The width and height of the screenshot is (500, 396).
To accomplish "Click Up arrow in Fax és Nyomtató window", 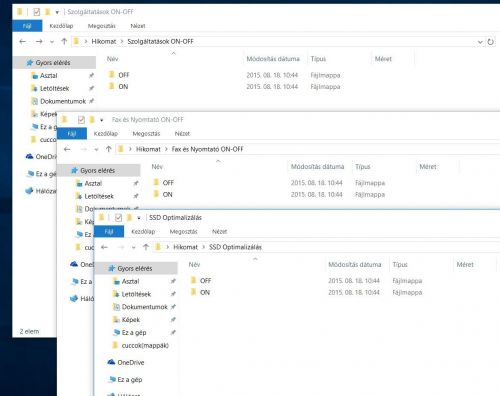I will 108,149.
